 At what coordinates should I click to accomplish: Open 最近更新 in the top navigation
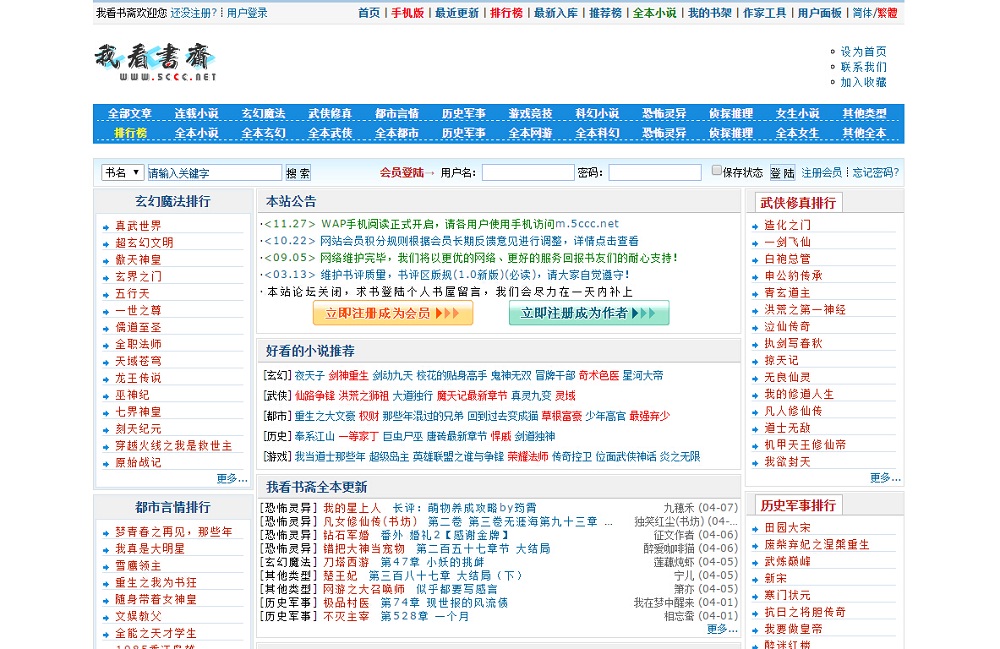(x=457, y=13)
